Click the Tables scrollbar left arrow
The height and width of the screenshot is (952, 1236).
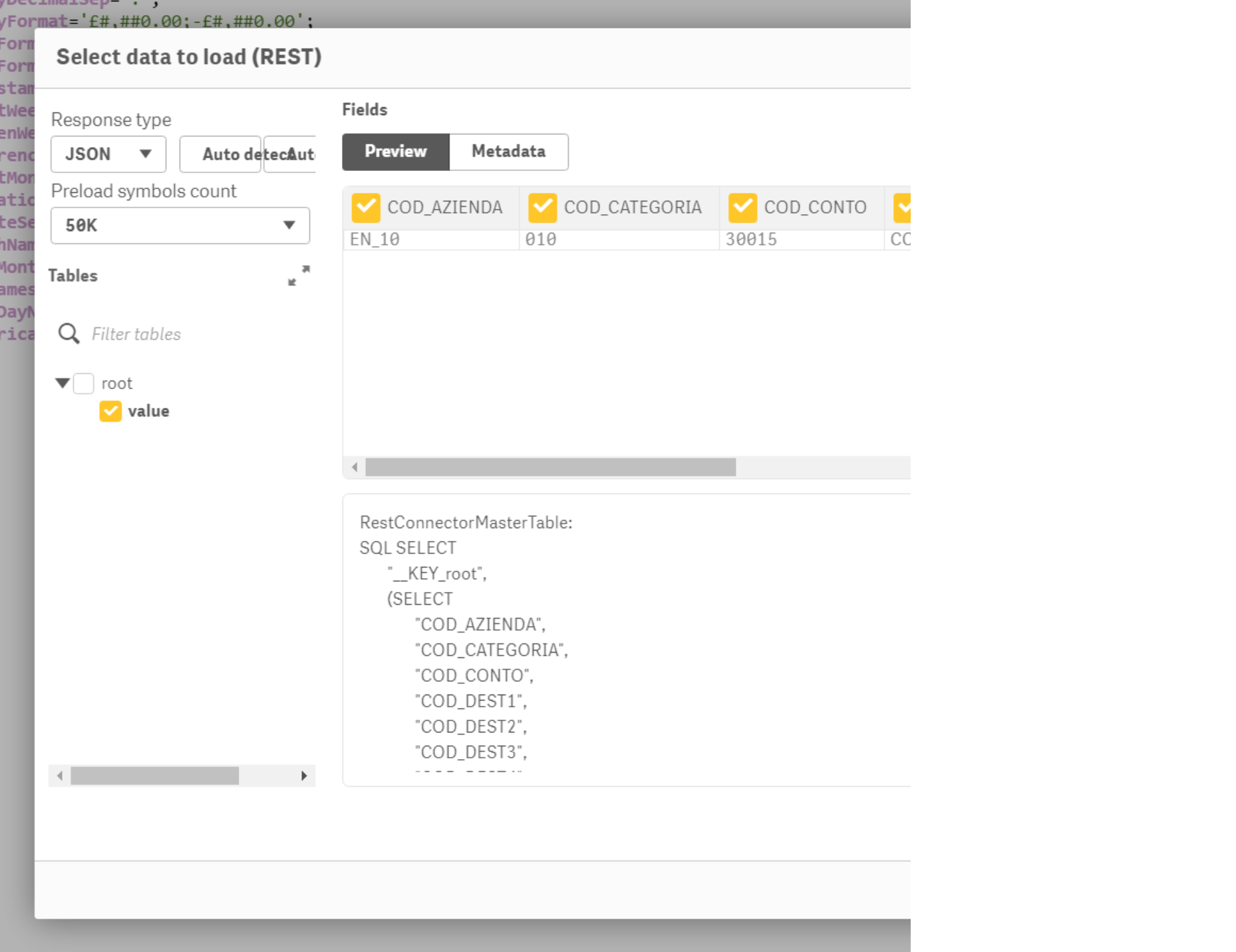(60, 776)
